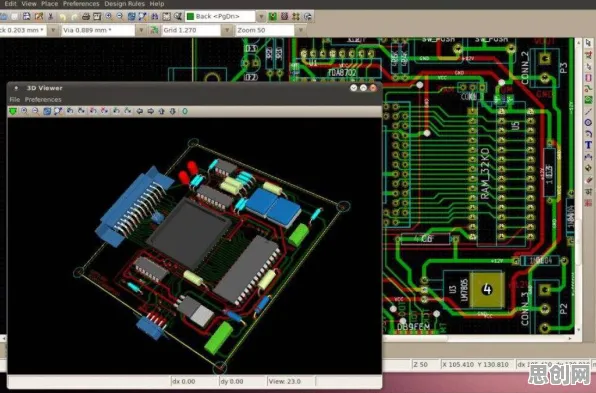The width and height of the screenshot is (596, 393).
Task: Click zoom in on the Pcbnew toolbar
Action: pos(109,16)
